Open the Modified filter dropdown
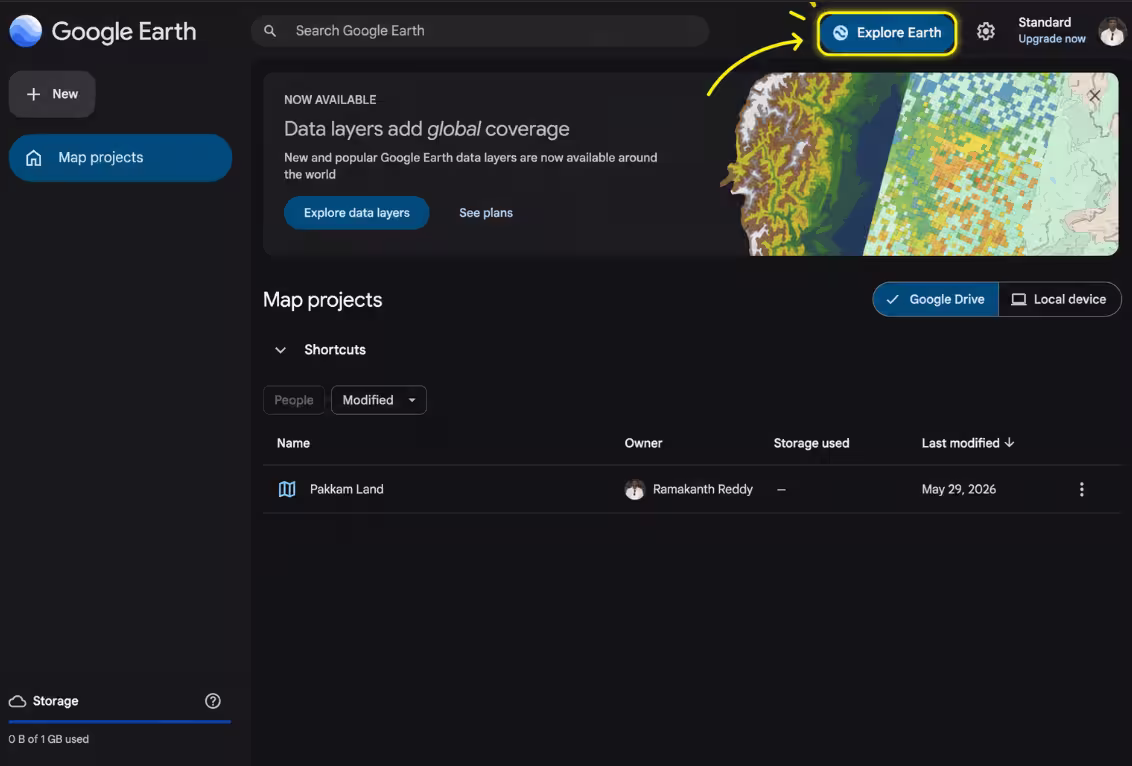The height and width of the screenshot is (766, 1132). (378, 400)
